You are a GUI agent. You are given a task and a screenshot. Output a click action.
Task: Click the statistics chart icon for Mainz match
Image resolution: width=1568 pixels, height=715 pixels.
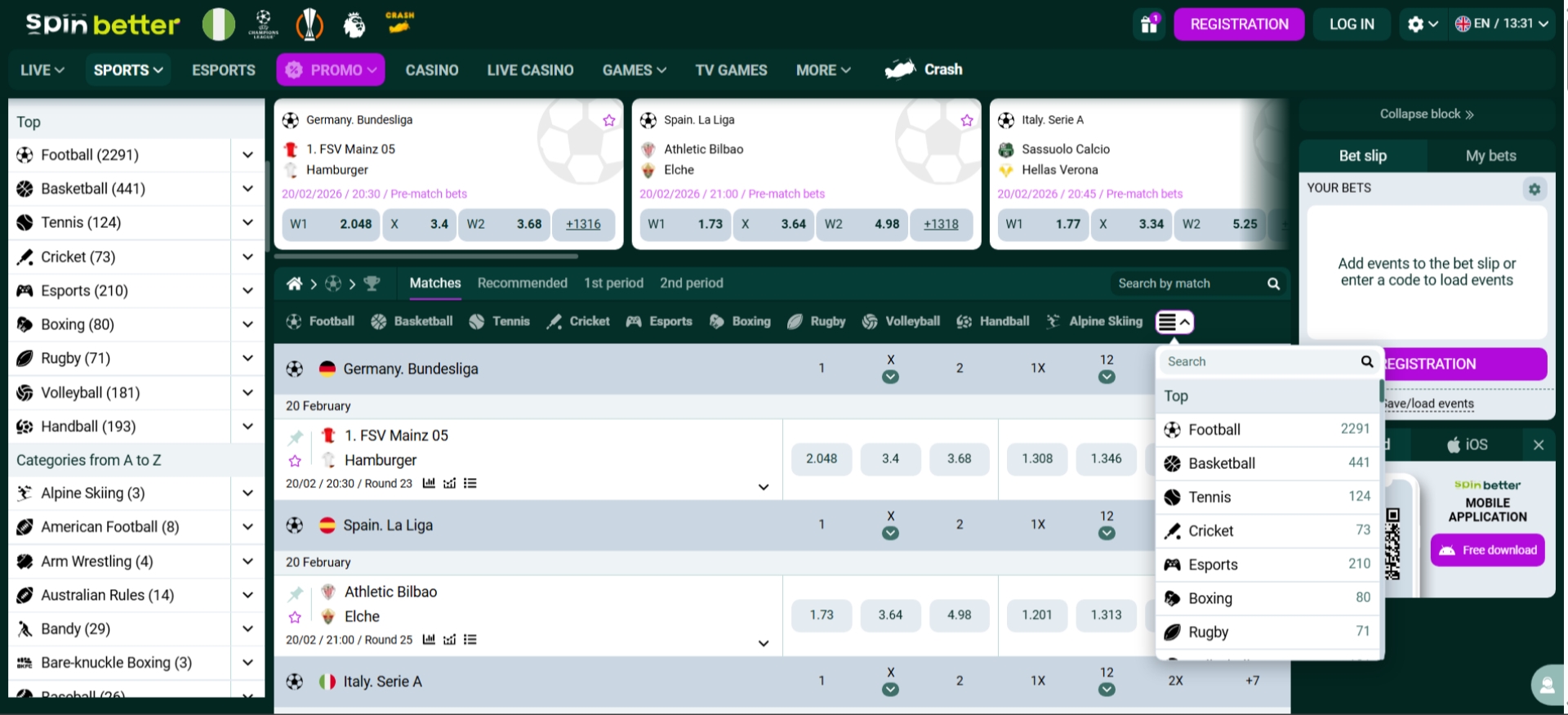(x=429, y=483)
